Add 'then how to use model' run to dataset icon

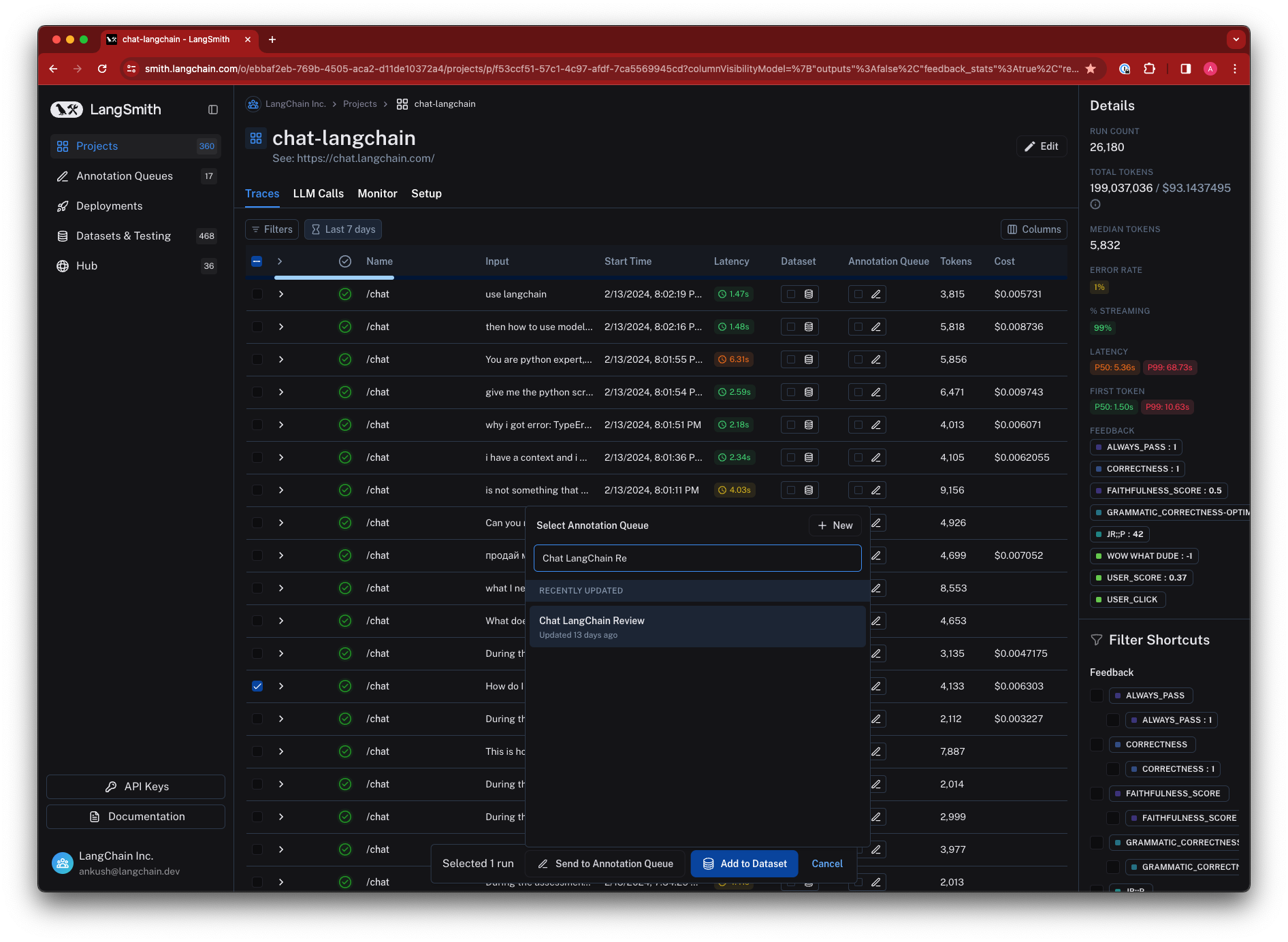pos(809,327)
